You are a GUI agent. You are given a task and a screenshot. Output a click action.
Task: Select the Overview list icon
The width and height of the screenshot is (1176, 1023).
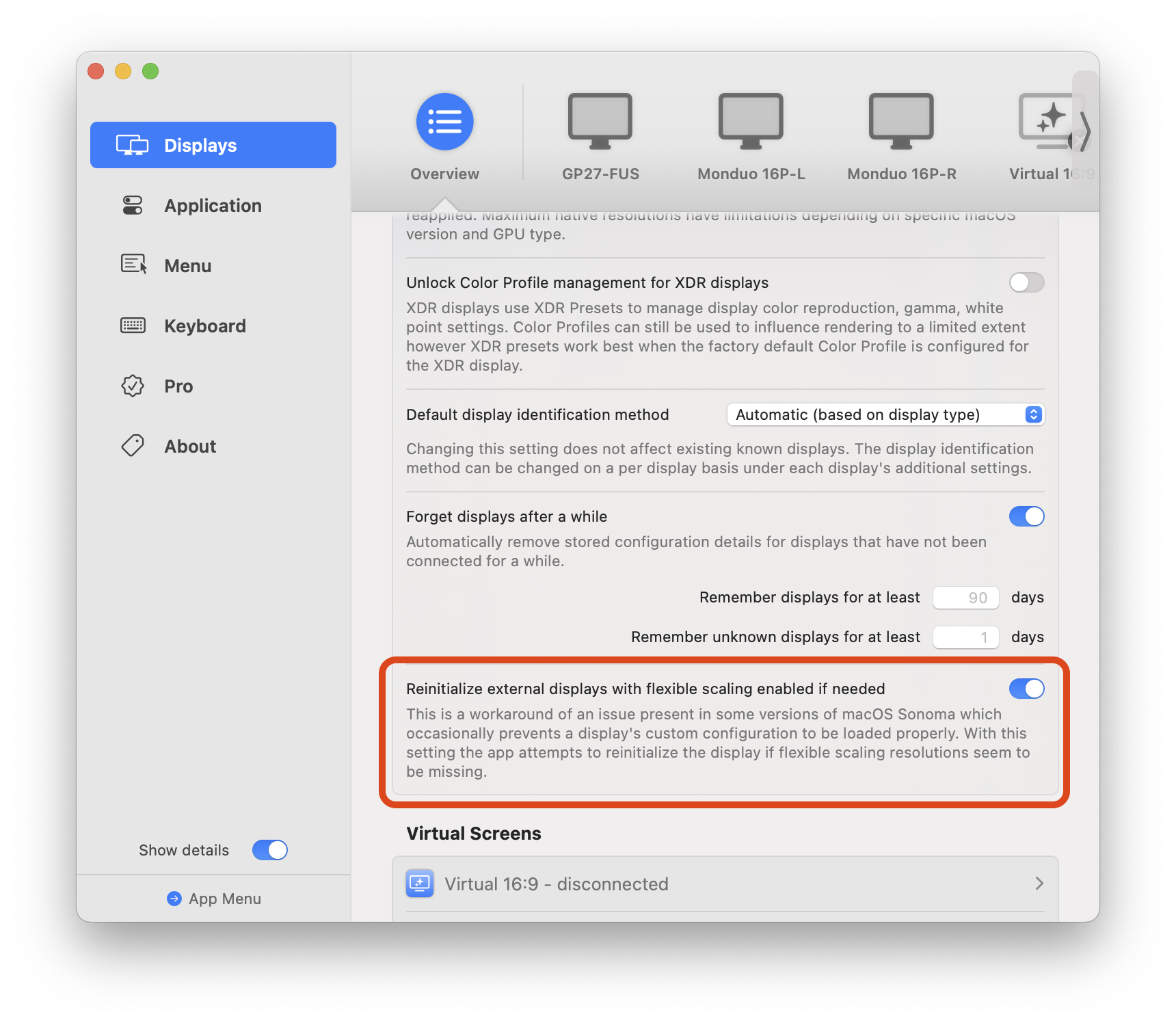[444, 122]
